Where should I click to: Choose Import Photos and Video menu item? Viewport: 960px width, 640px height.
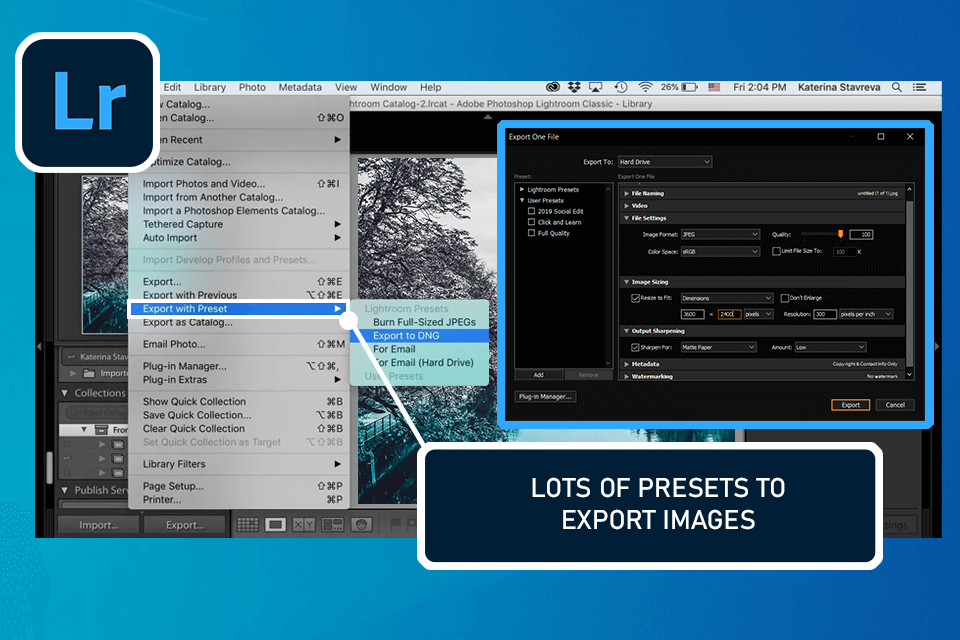pos(239,184)
